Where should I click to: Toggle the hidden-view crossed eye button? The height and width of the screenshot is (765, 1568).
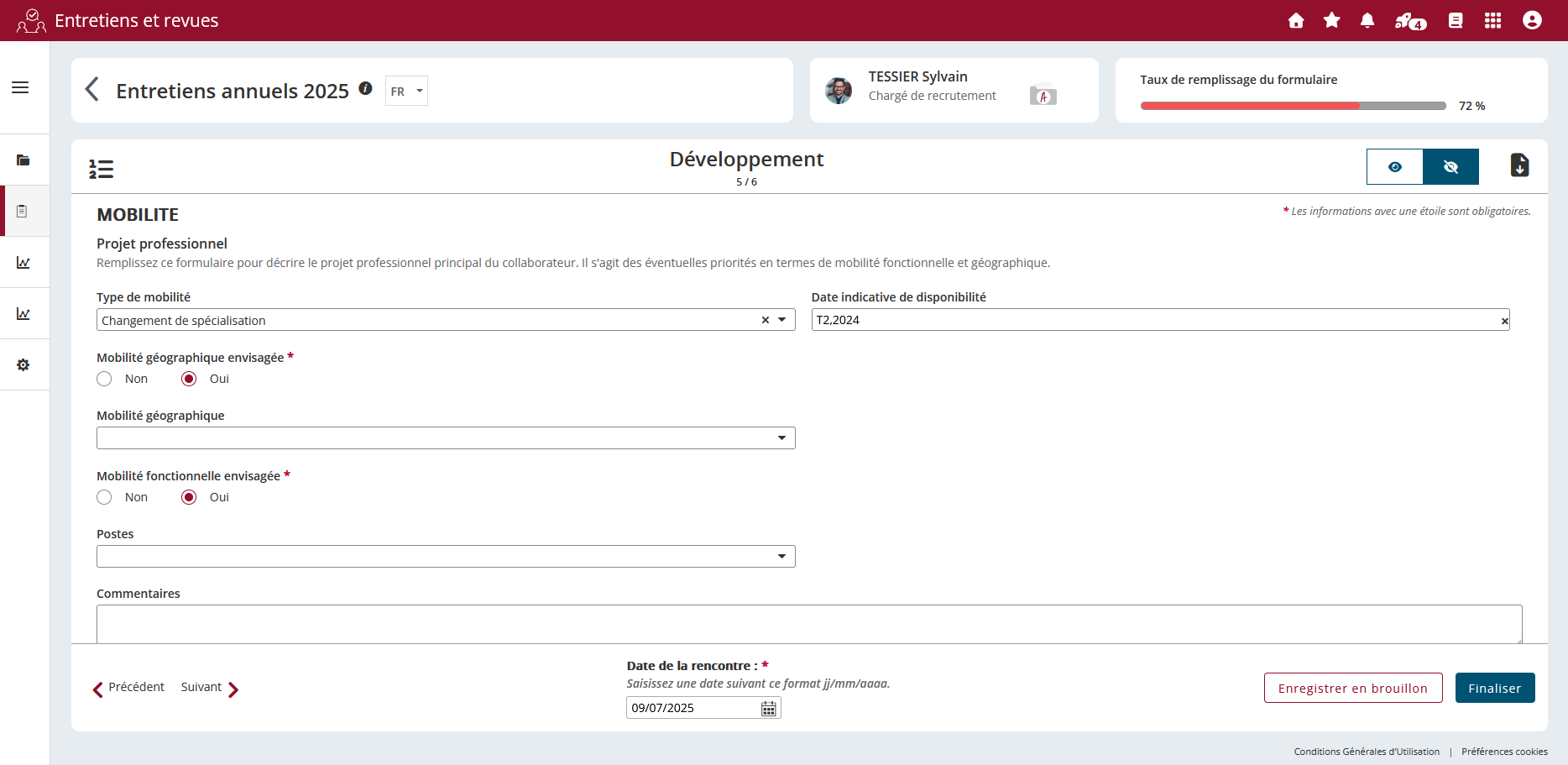click(x=1450, y=167)
